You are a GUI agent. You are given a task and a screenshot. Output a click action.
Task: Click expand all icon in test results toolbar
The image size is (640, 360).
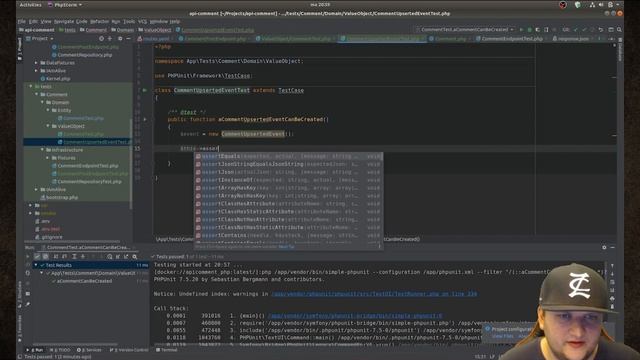tap(74, 257)
